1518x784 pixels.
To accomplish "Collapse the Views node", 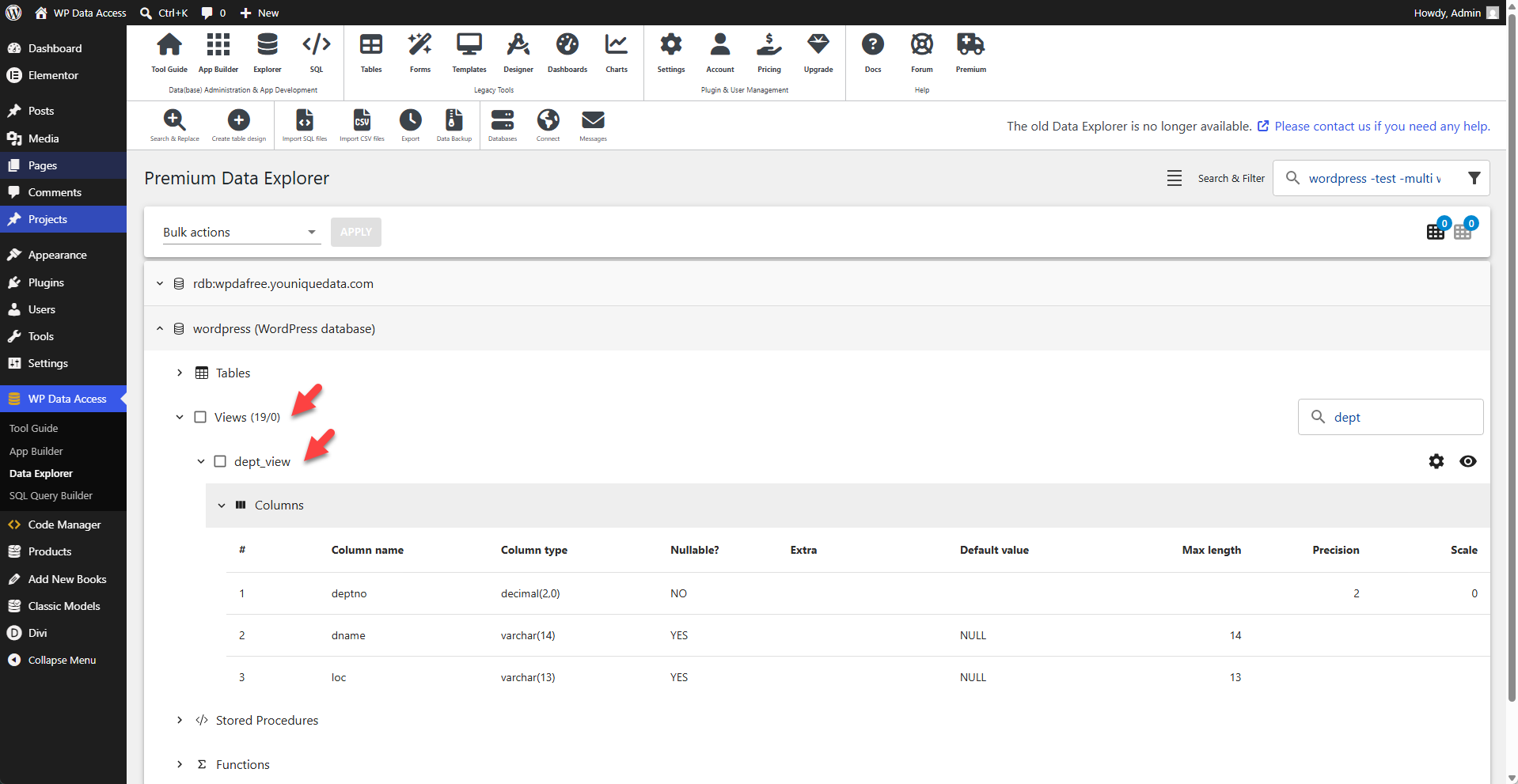I will (180, 417).
